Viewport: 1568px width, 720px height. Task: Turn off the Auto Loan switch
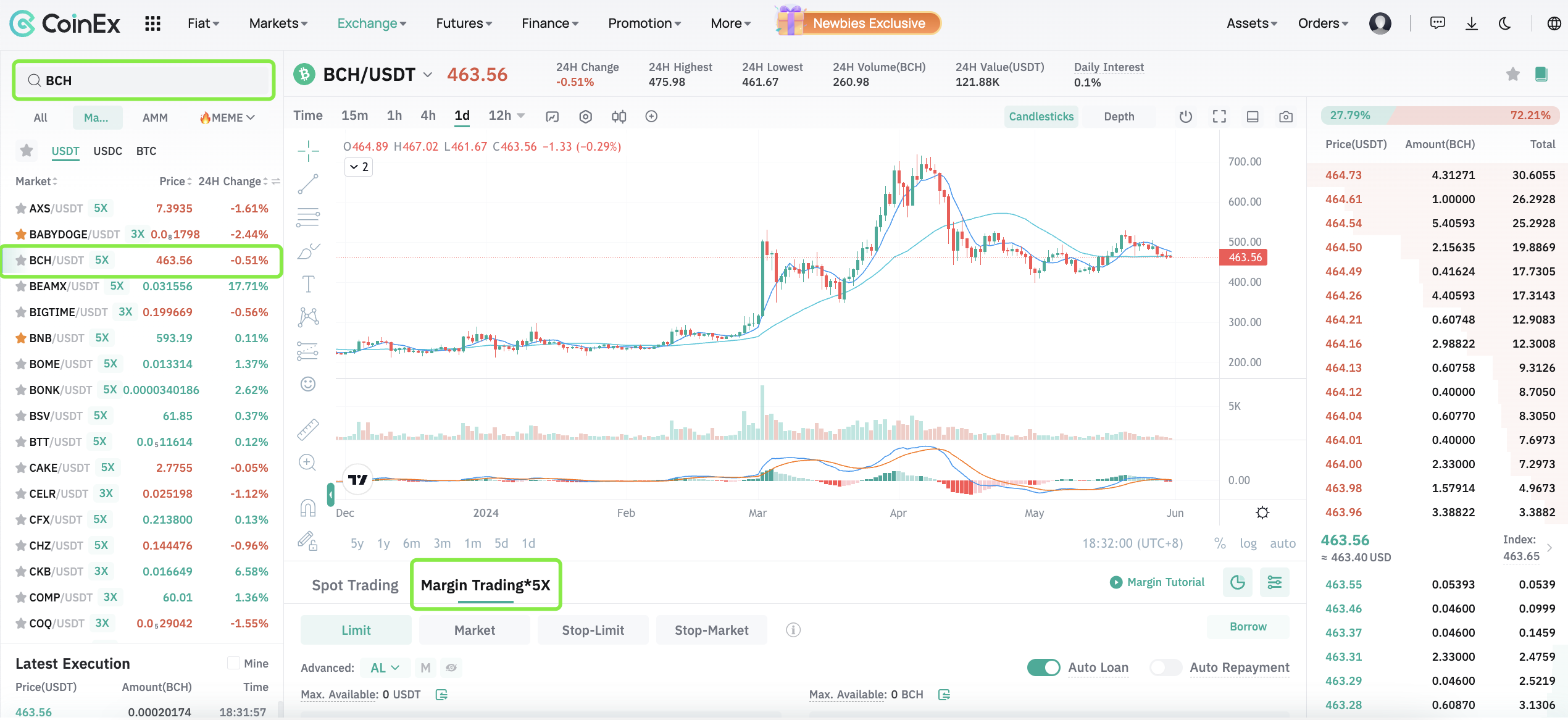coord(1043,668)
